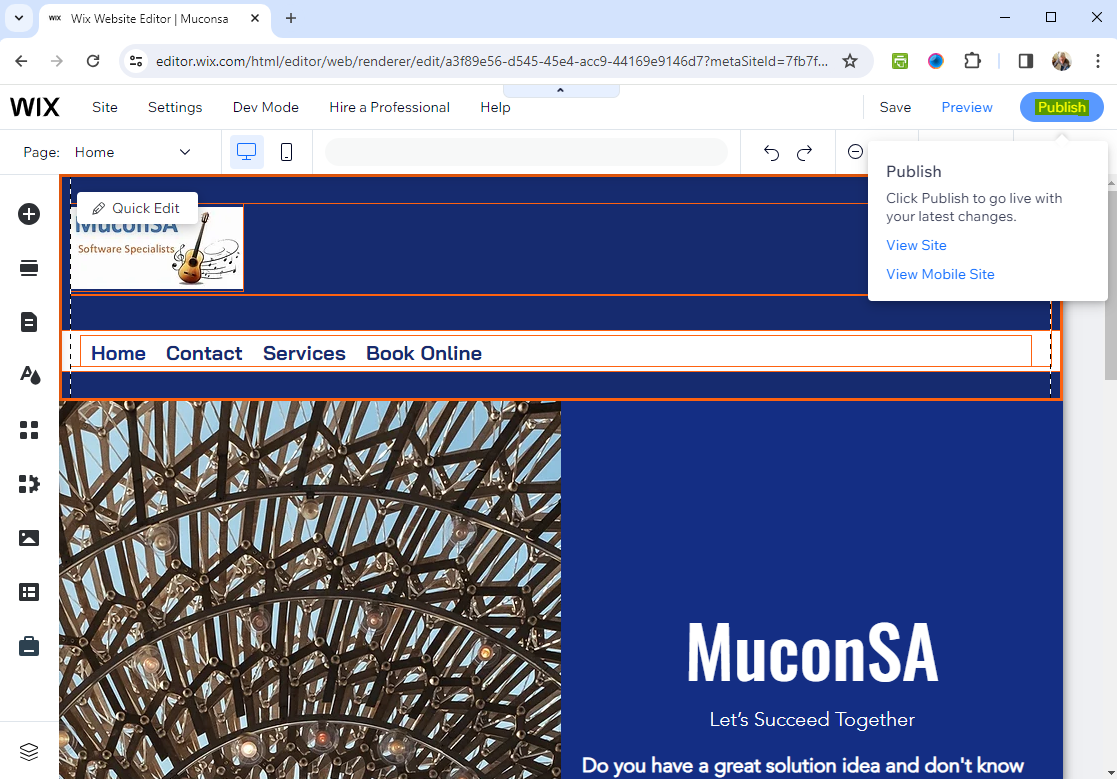Switch to mobile view editor
This screenshot has height=779, width=1117.
pos(286,152)
